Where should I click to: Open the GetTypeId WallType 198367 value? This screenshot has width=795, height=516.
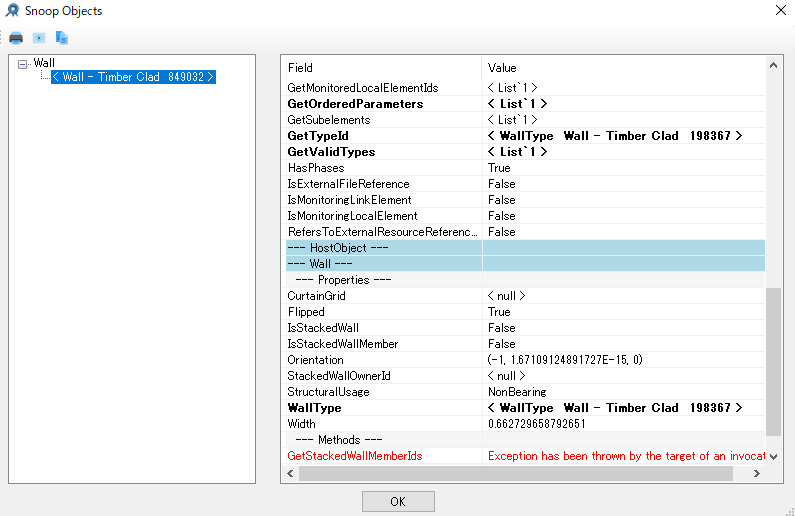615,136
